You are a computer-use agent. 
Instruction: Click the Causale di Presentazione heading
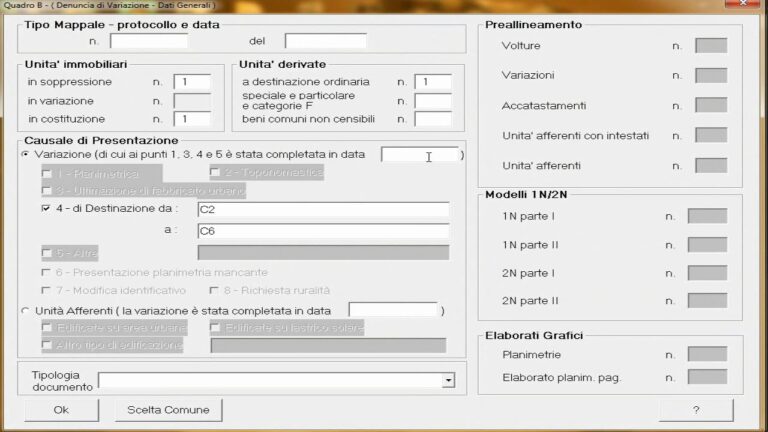click(x=101, y=141)
